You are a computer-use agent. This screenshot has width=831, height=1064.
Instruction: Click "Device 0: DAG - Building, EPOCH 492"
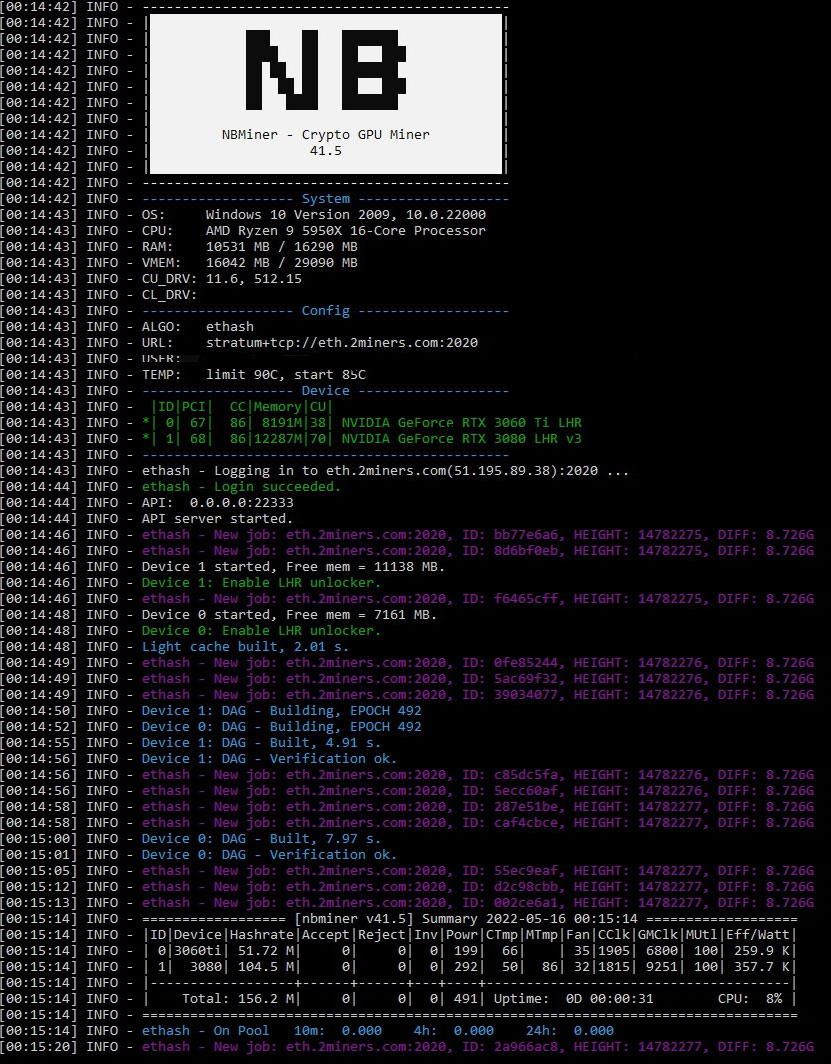[282, 727]
